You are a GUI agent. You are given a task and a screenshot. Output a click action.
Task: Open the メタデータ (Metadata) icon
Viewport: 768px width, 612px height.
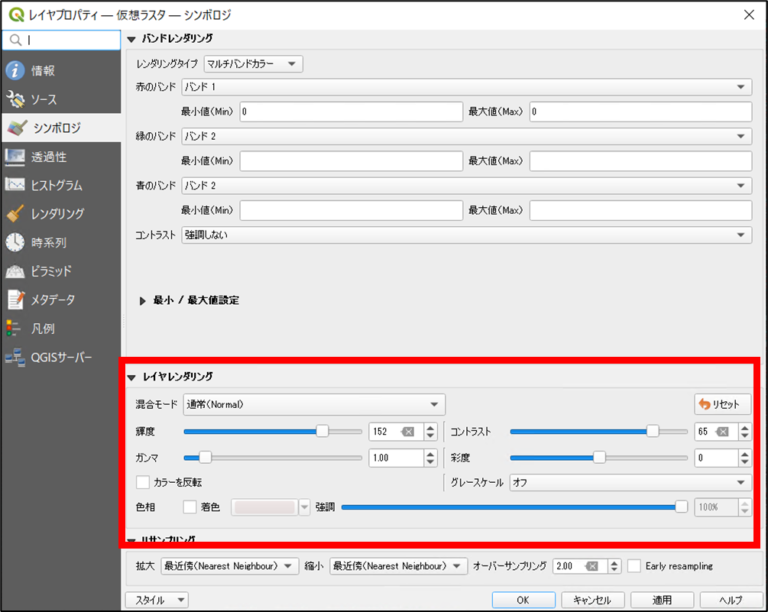(15, 300)
